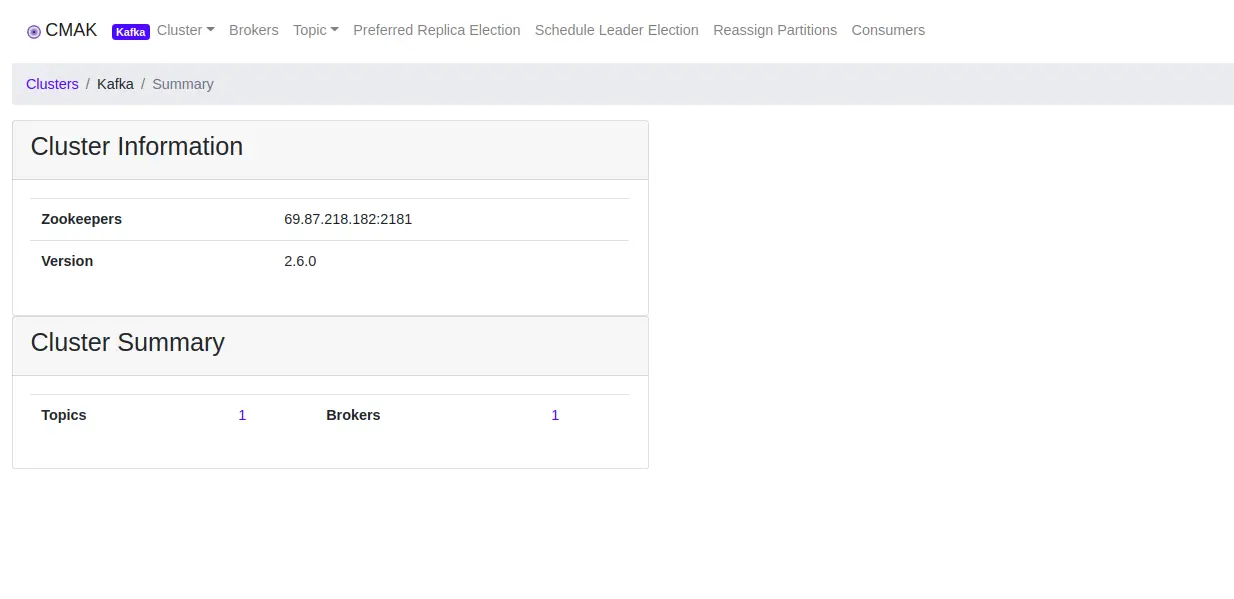
Task: Open the CMAK home link
Action: click(62, 30)
